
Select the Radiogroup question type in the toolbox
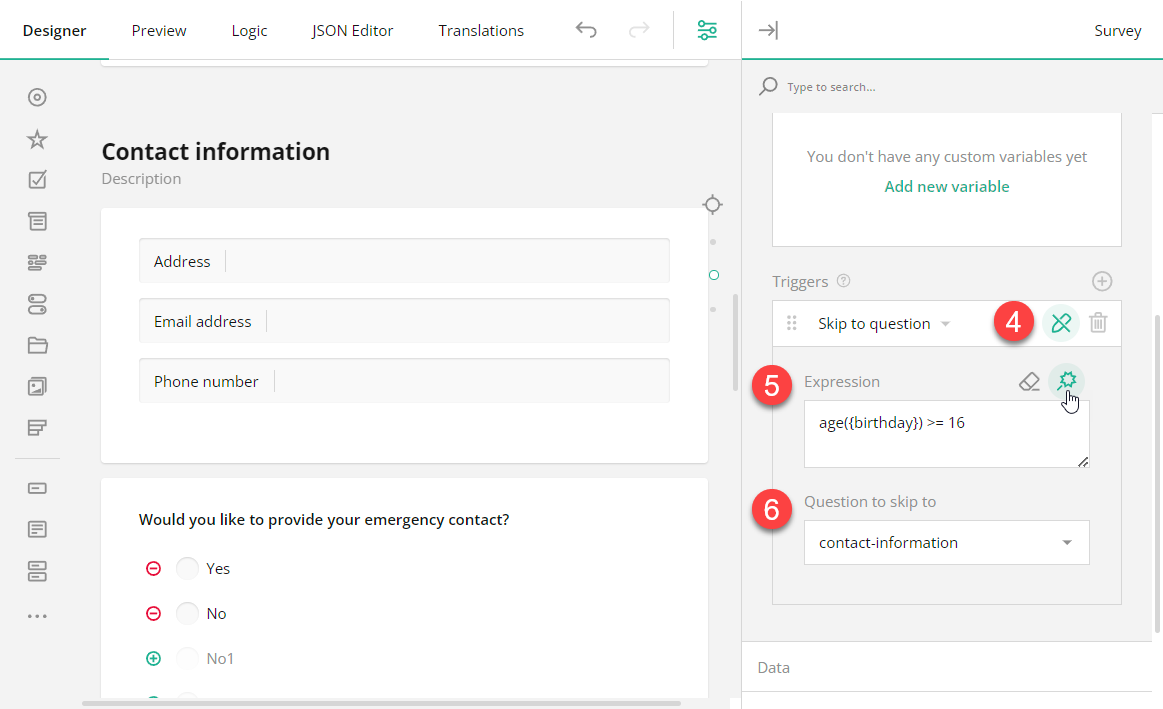37,97
